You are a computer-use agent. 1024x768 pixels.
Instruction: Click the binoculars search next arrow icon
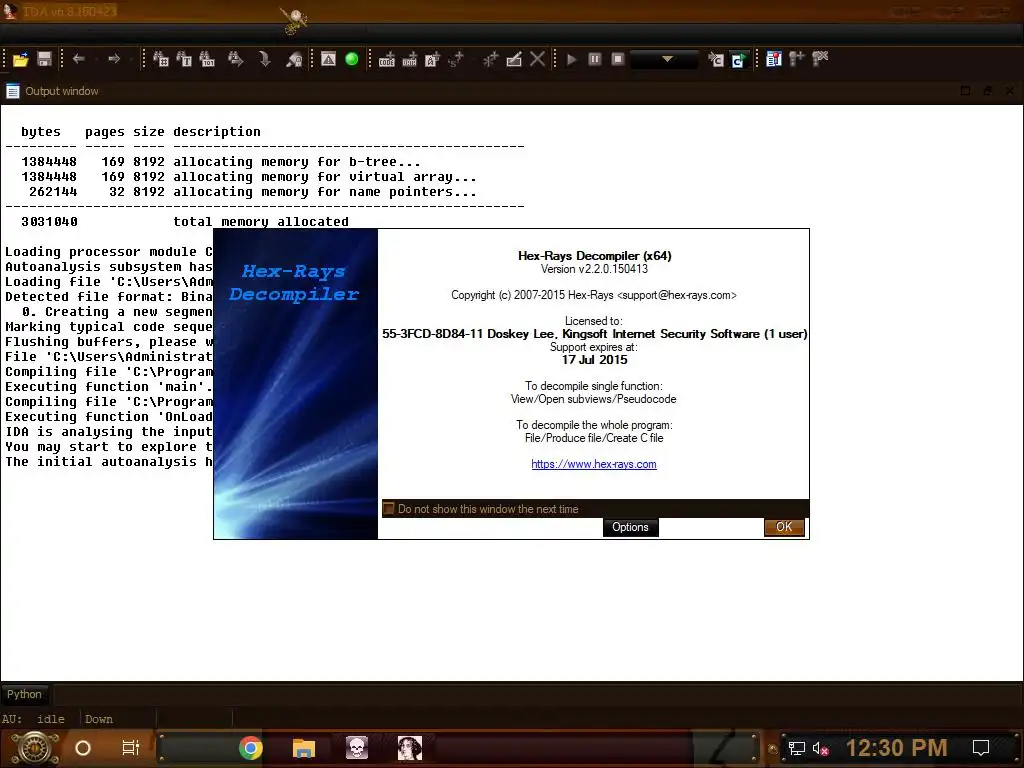point(235,59)
